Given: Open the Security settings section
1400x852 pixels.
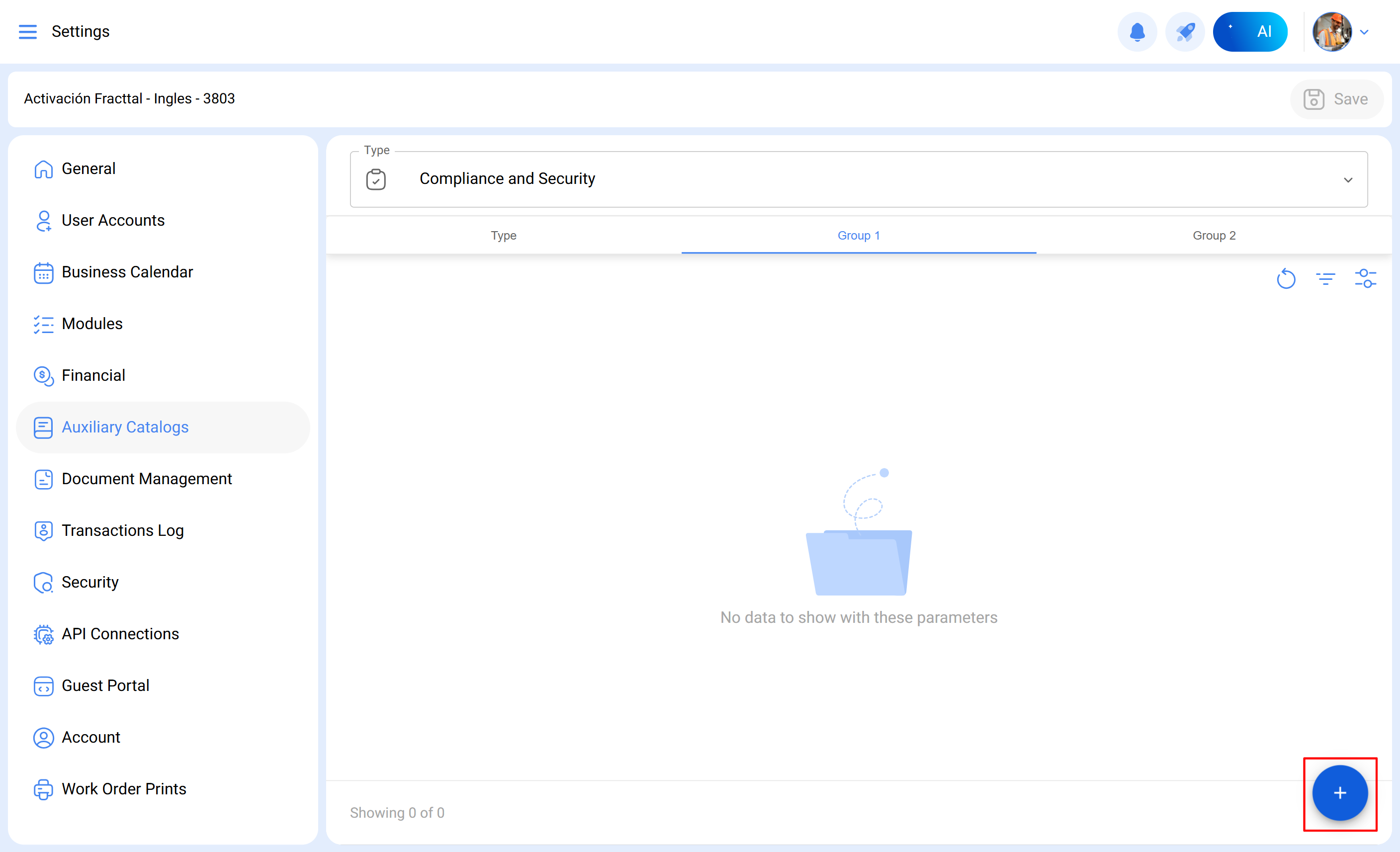Looking at the screenshot, I should pos(90,582).
